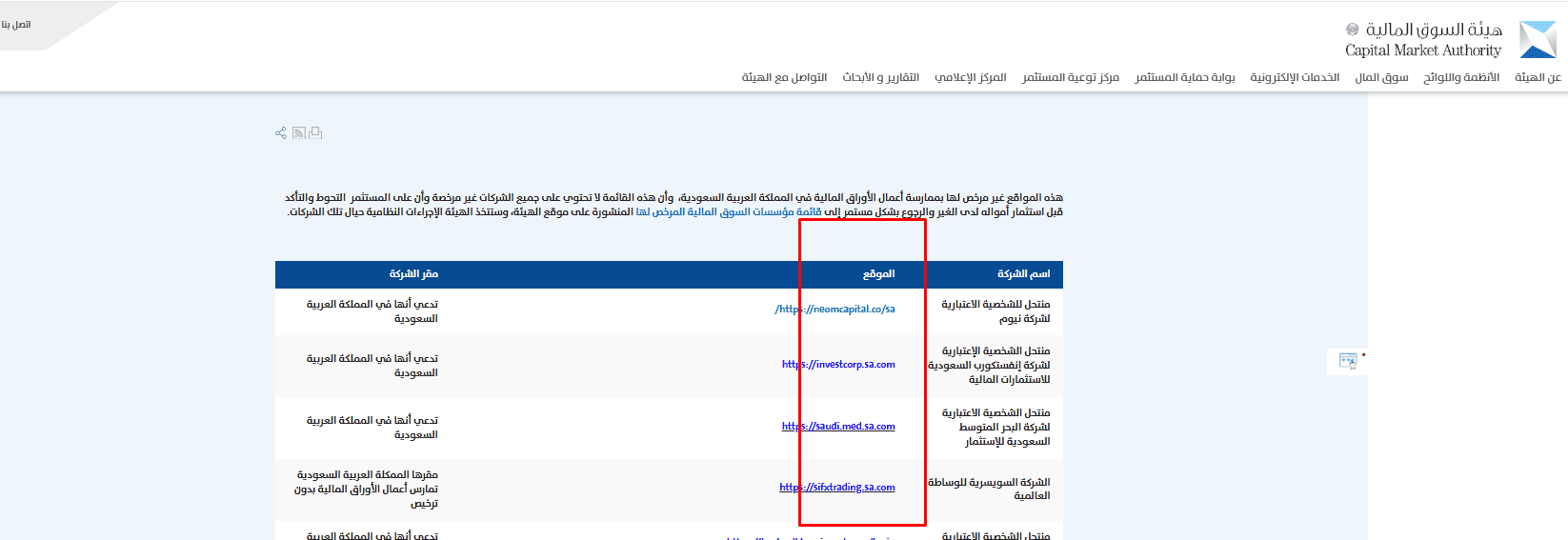Image resolution: width=1568 pixels, height=540 pixels.
Task: Open the saudi.med.sa.com link
Action: 838,426
